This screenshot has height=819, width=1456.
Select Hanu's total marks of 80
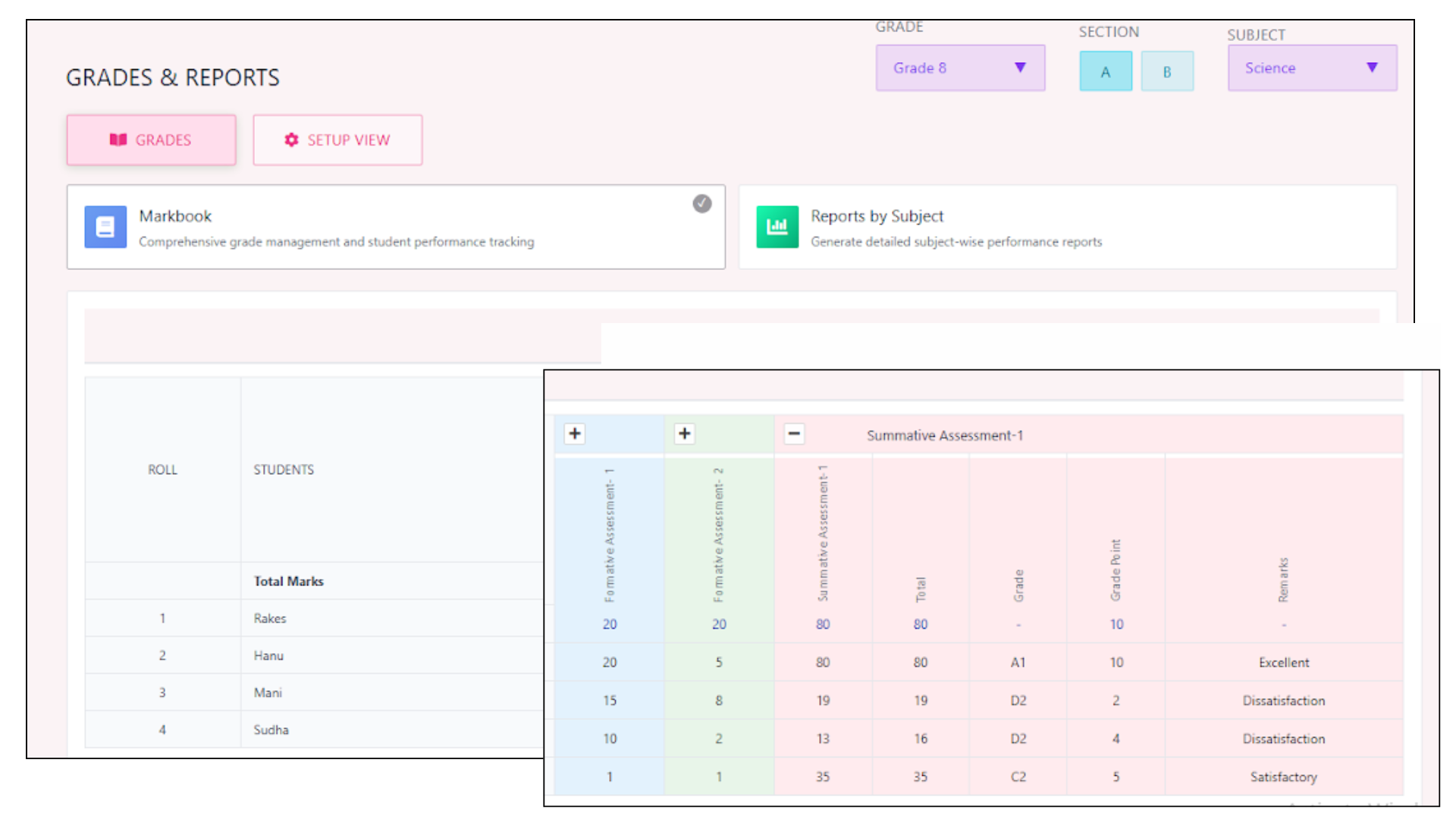coord(920,661)
